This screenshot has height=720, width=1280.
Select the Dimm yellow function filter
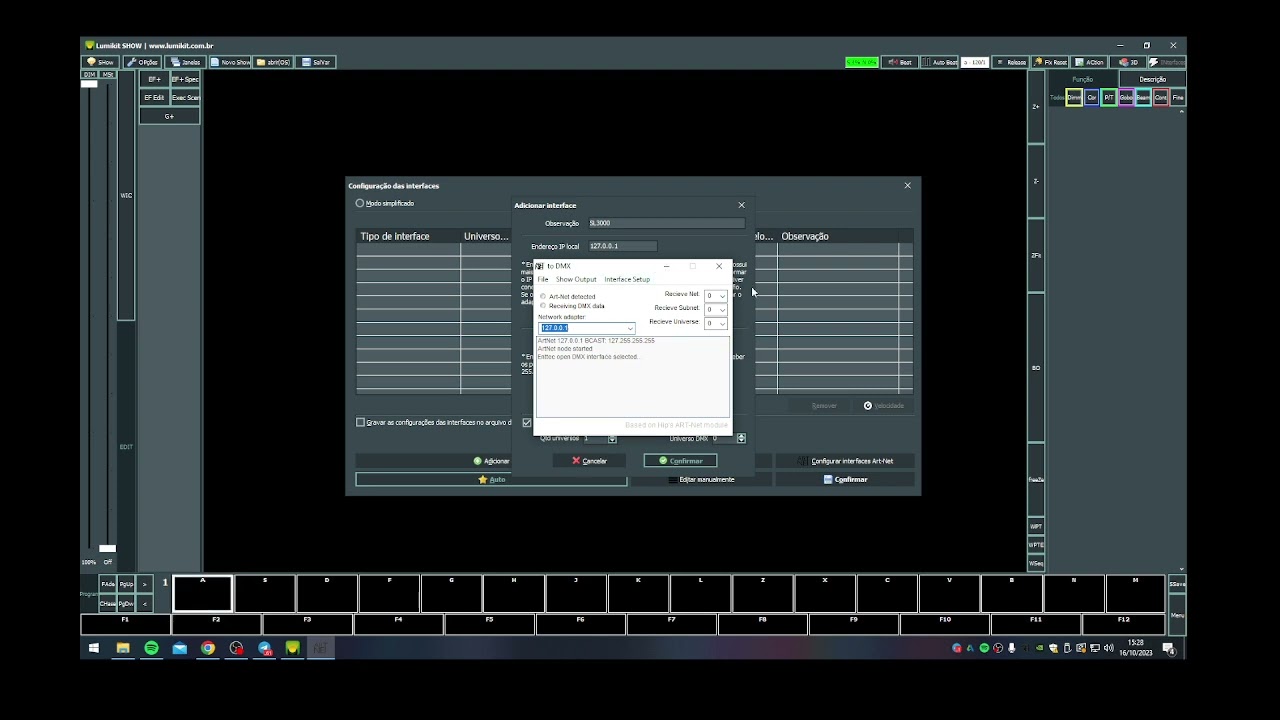click(1074, 97)
